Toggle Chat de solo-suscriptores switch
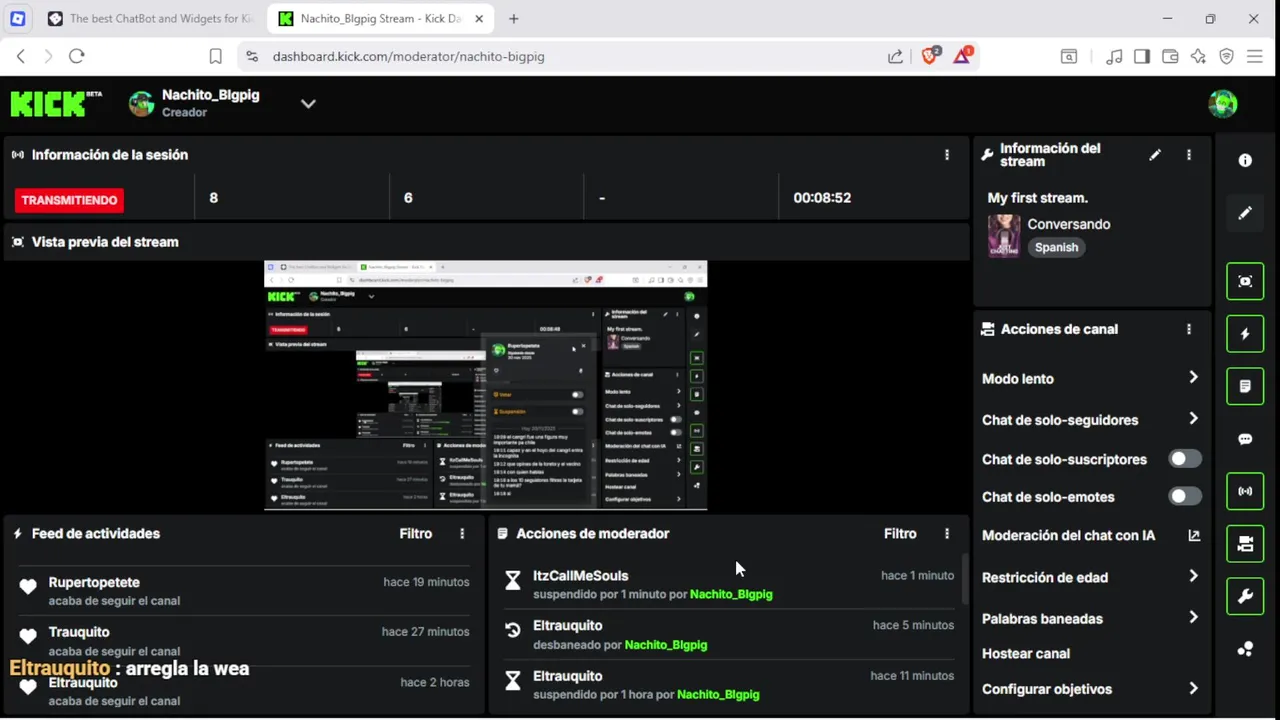This screenshot has height=720, width=1280. pyautogui.click(x=1185, y=459)
